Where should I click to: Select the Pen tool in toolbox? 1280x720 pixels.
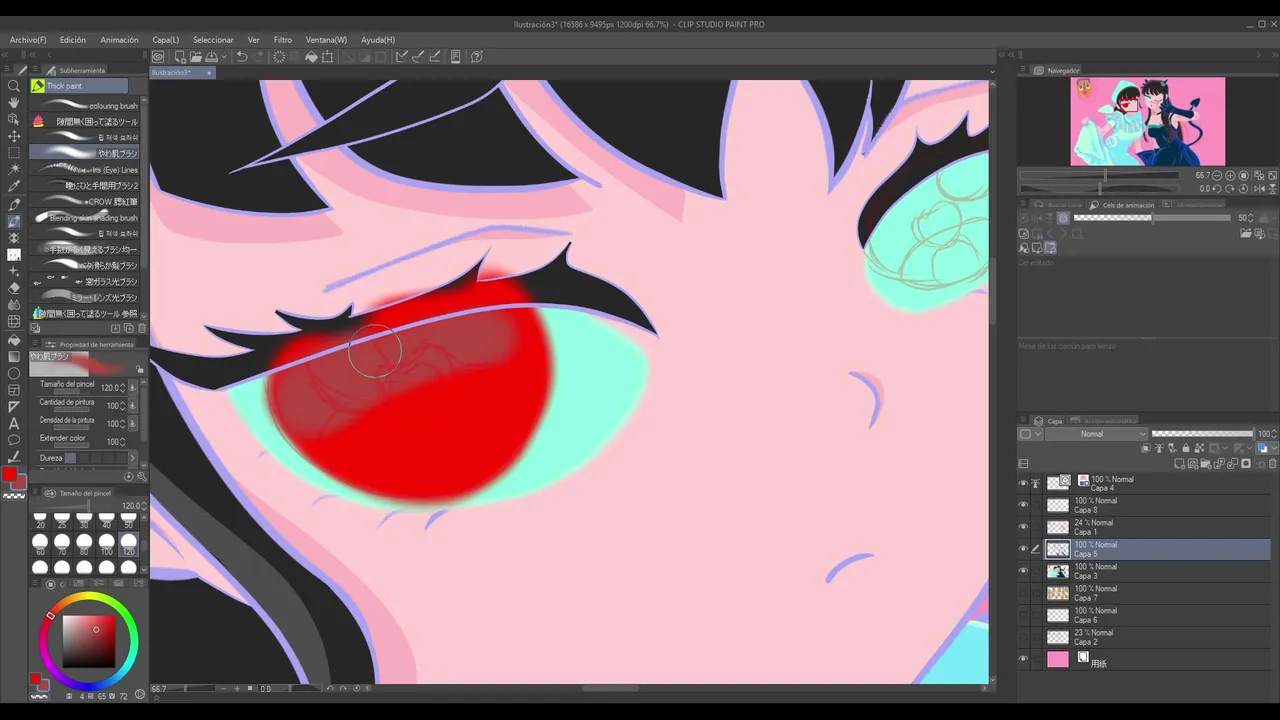click(x=14, y=203)
